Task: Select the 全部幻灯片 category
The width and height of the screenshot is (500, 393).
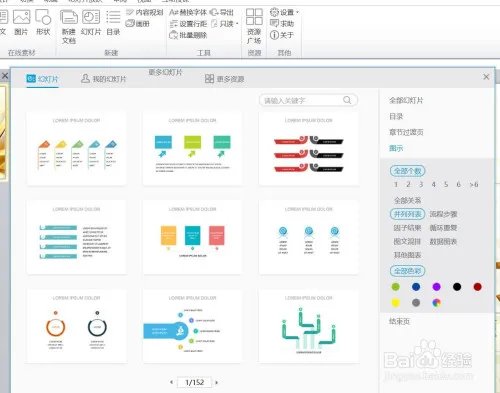Action: click(406, 100)
